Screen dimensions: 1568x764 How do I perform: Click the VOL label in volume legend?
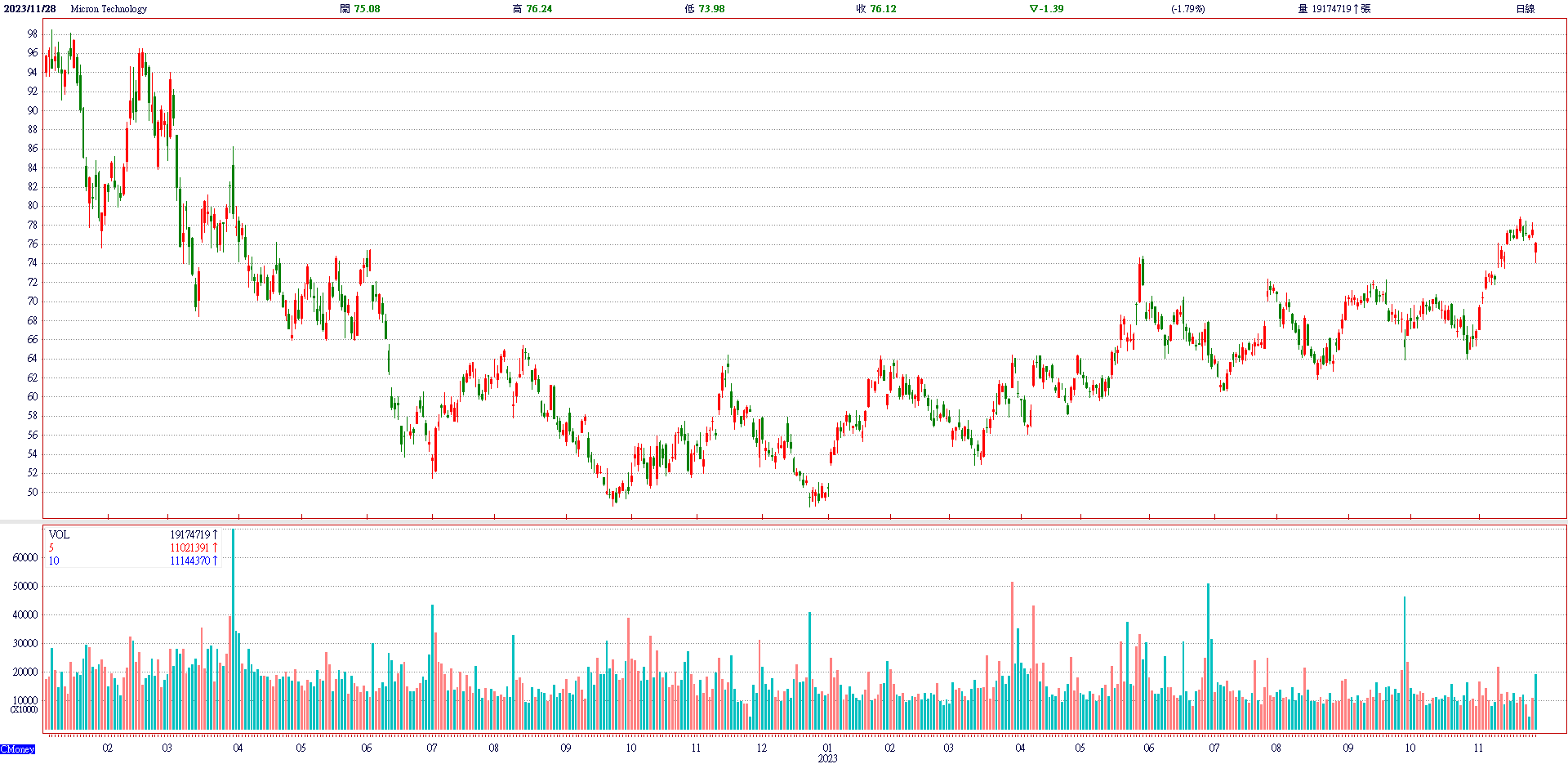pos(59,534)
